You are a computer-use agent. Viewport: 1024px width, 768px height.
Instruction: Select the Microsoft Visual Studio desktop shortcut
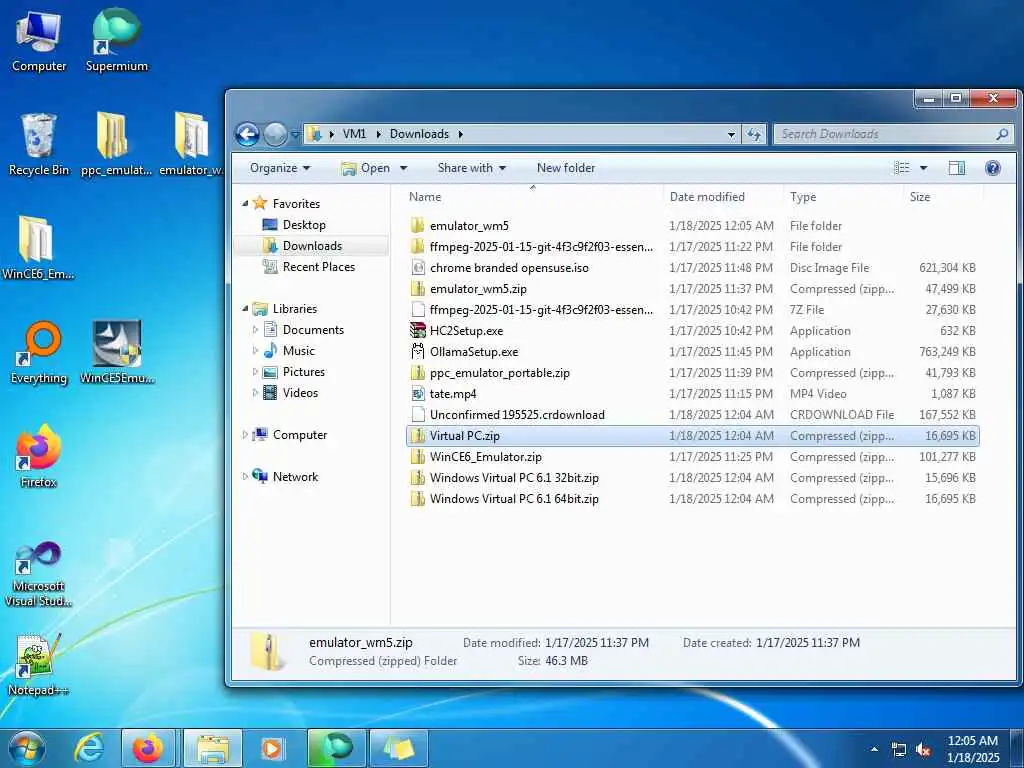click(x=38, y=574)
